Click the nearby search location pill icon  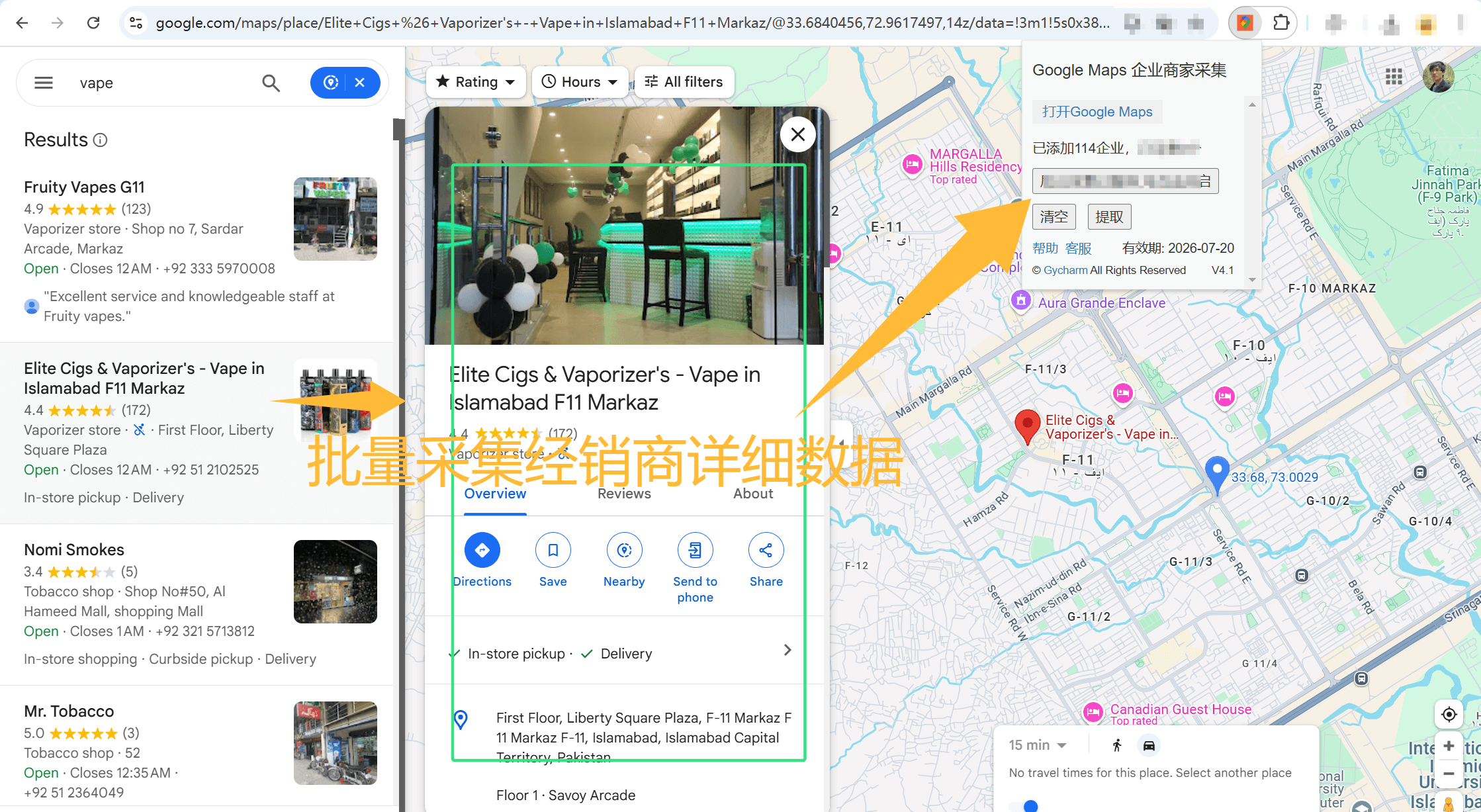(330, 83)
